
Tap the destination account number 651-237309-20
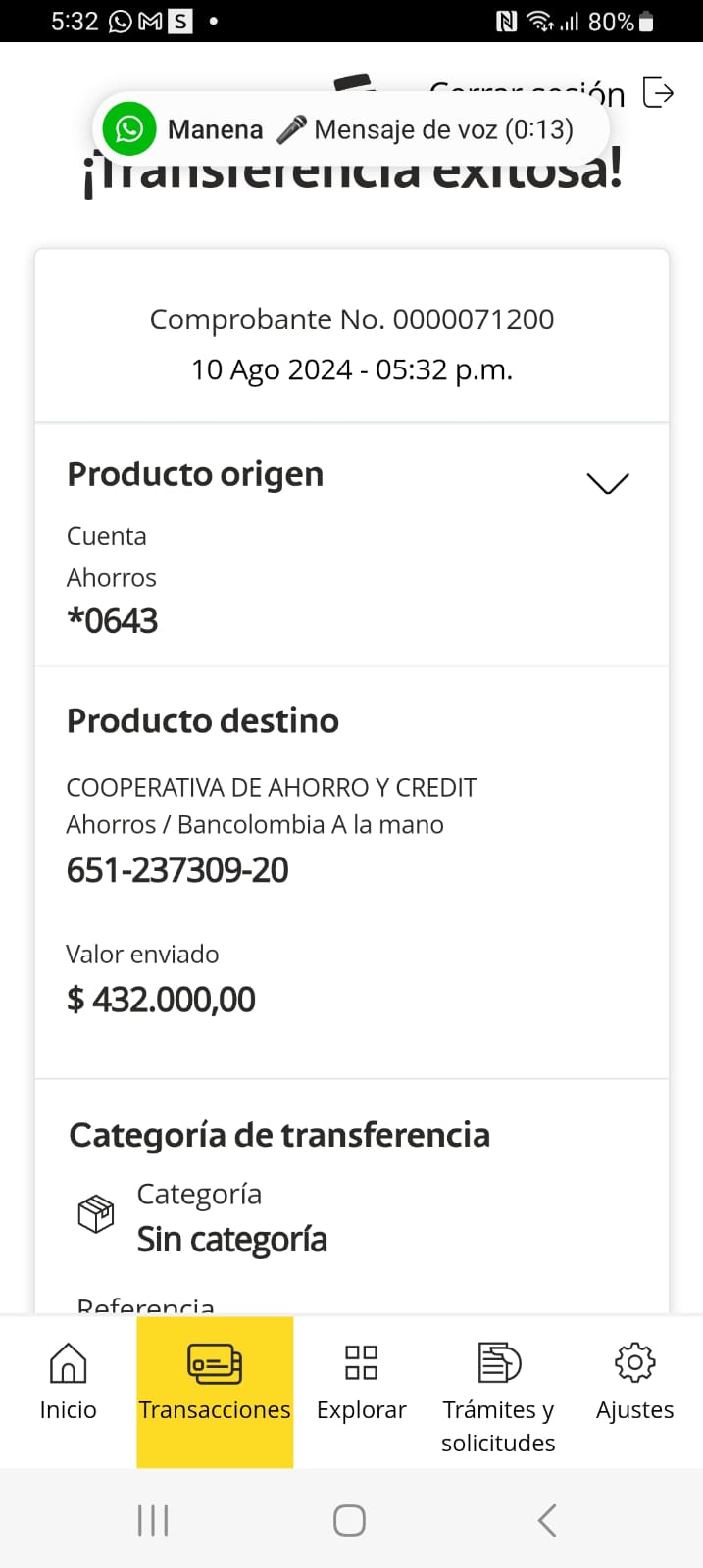point(177,870)
